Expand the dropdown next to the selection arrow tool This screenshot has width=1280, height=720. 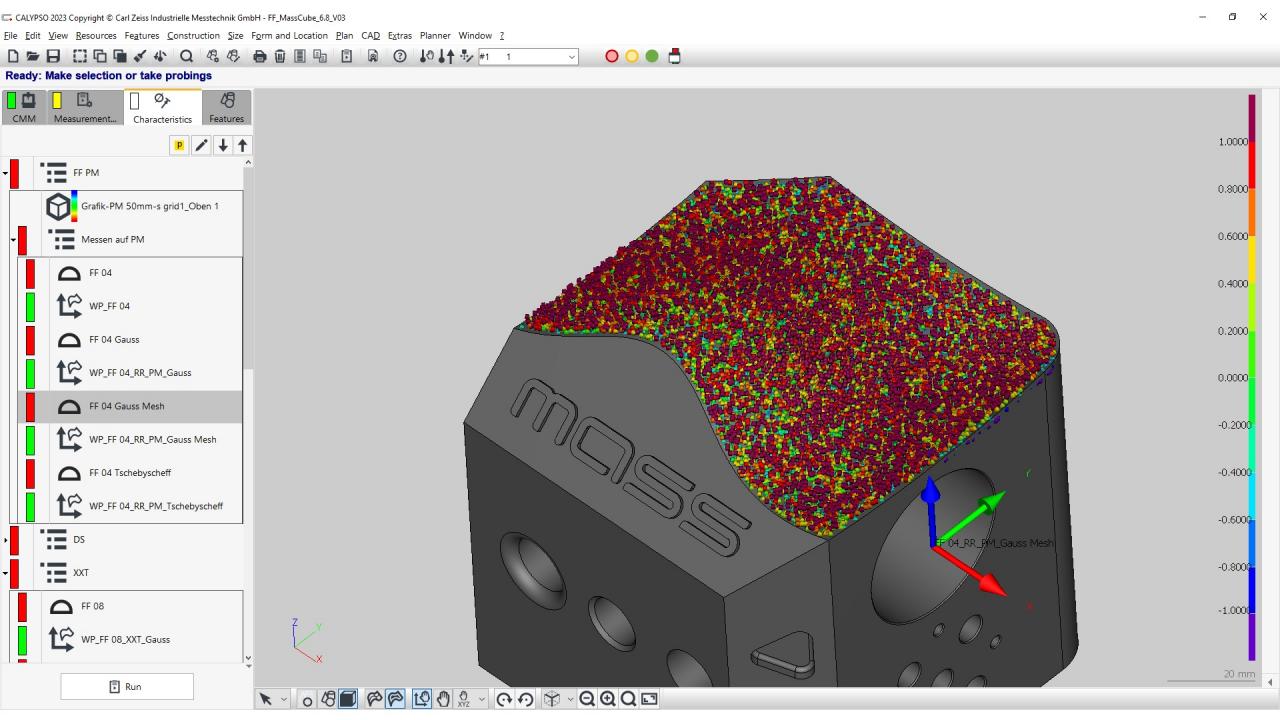tap(284, 698)
